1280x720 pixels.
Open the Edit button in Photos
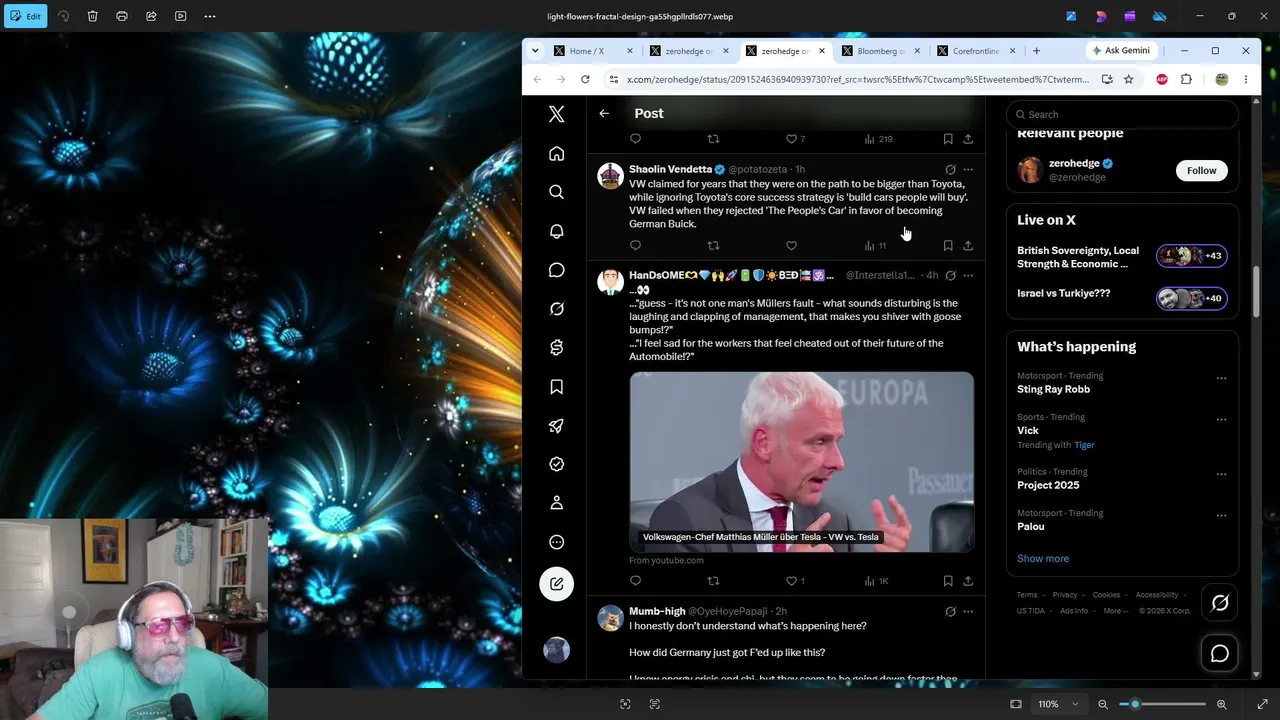pos(25,16)
